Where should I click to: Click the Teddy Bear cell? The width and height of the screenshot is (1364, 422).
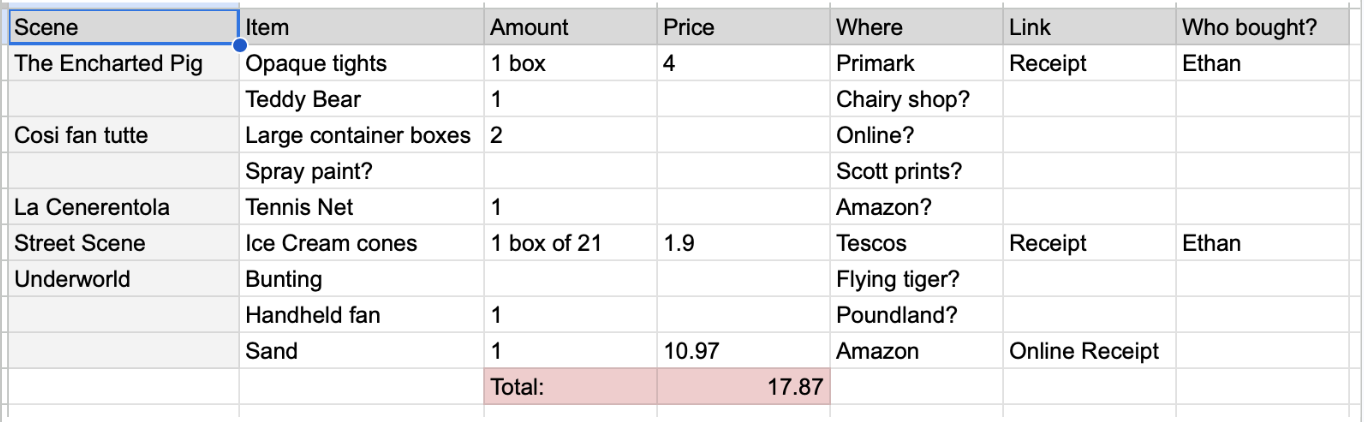coord(361,99)
